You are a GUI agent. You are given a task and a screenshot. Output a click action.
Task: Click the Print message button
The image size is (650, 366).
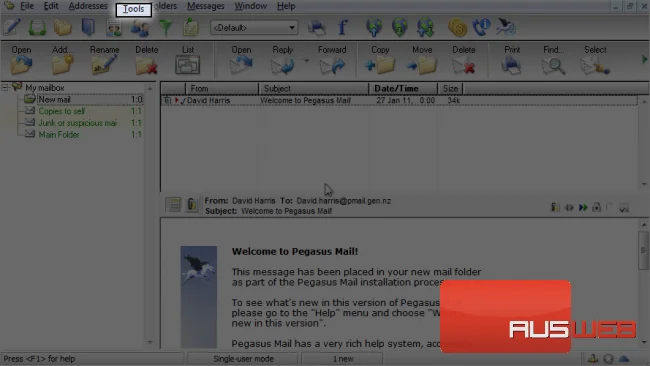(512, 60)
